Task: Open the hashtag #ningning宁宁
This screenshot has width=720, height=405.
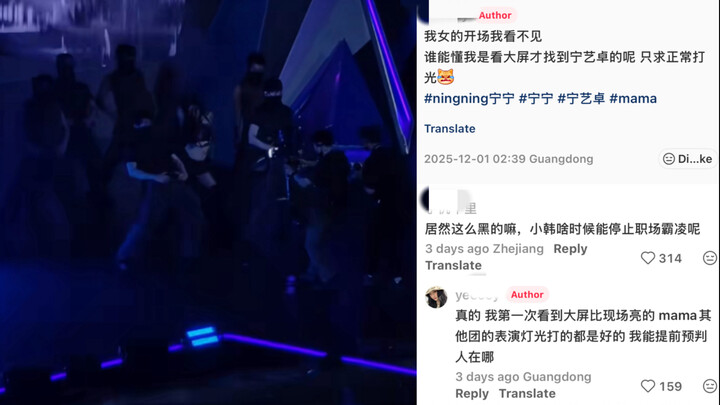Action: point(469,98)
